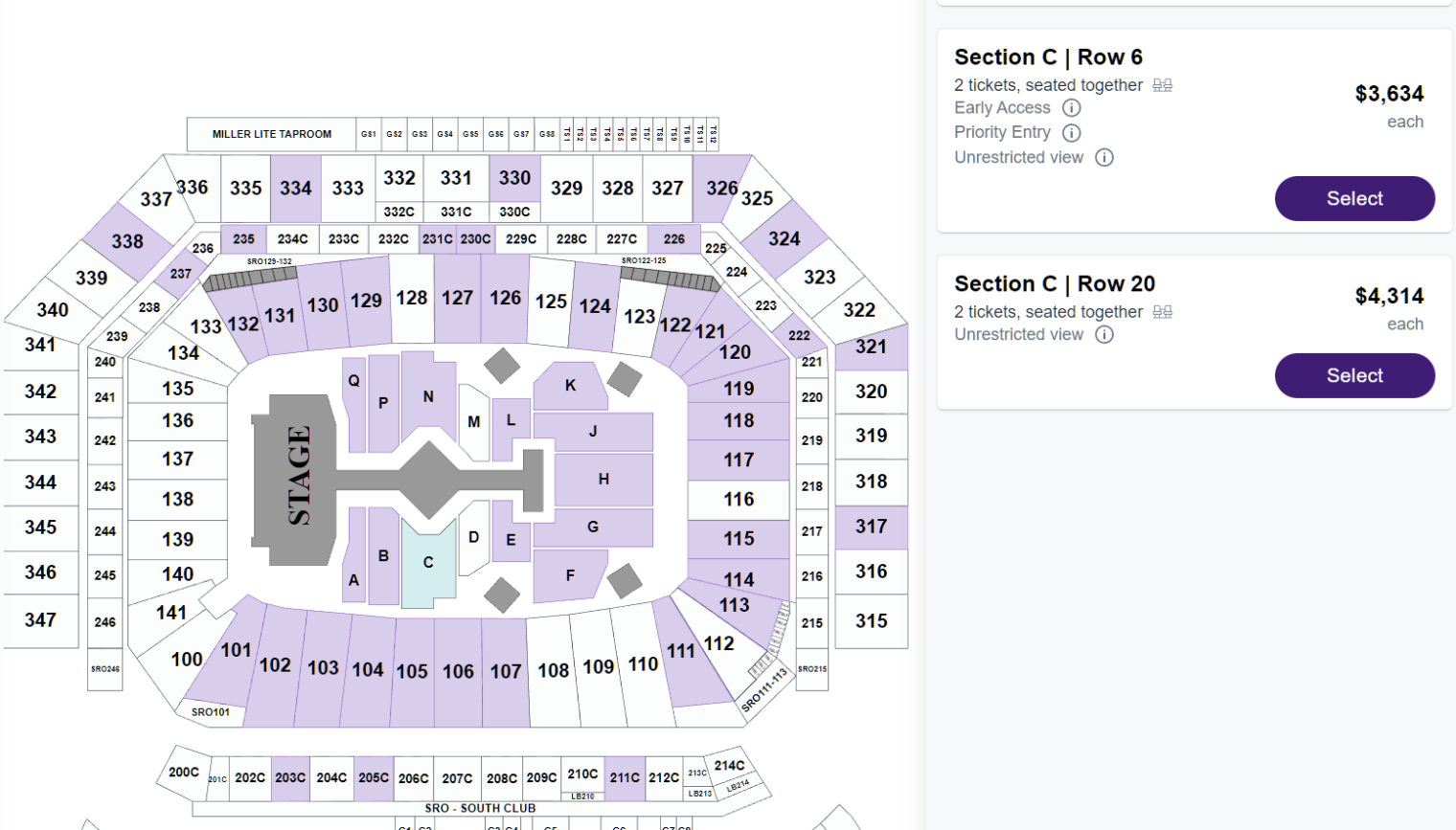Choose floor section C on the map
This screenshot has height=830, width=1456.
[428, 563]
